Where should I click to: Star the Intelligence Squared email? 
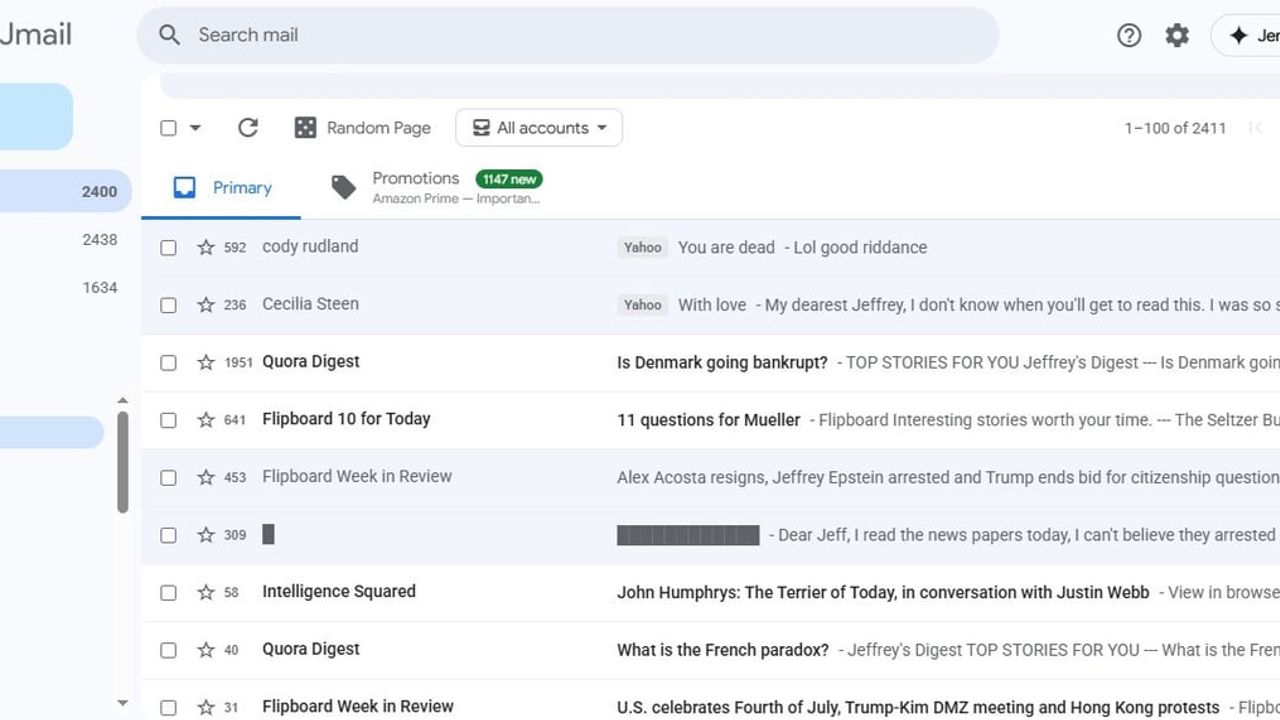[x=206, y=592]
